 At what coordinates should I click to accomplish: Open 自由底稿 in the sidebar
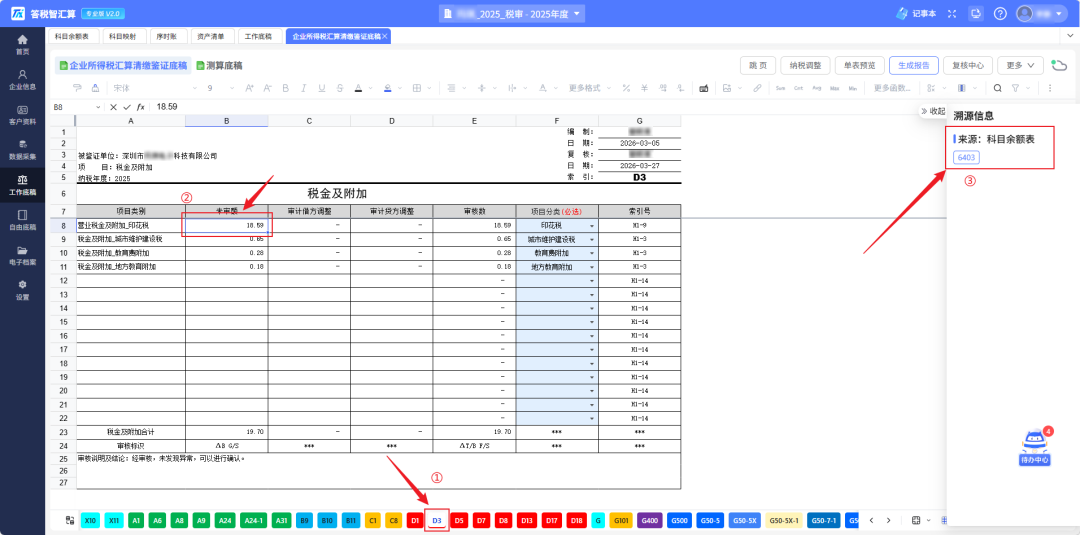[23, 220]
